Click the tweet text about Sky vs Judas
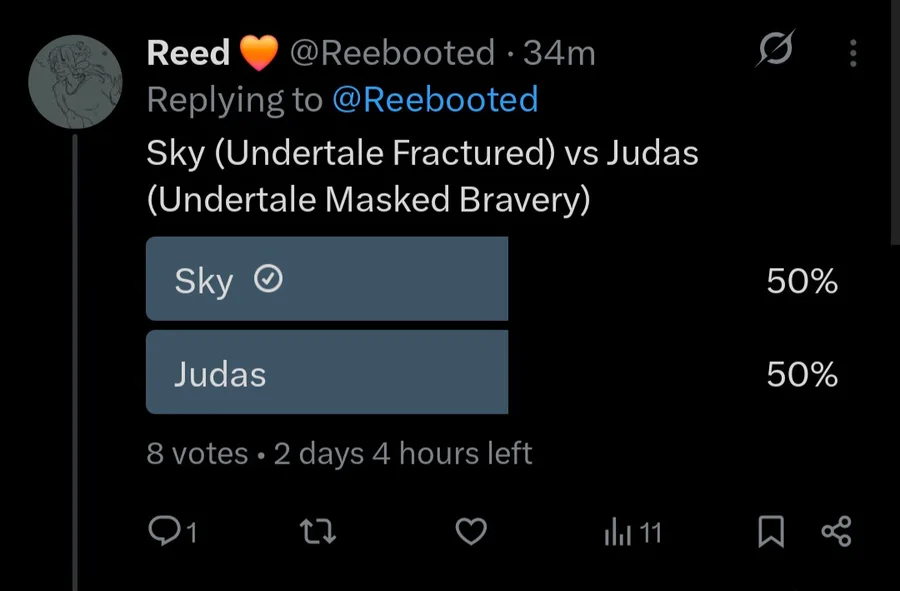 tap(422, 177)
